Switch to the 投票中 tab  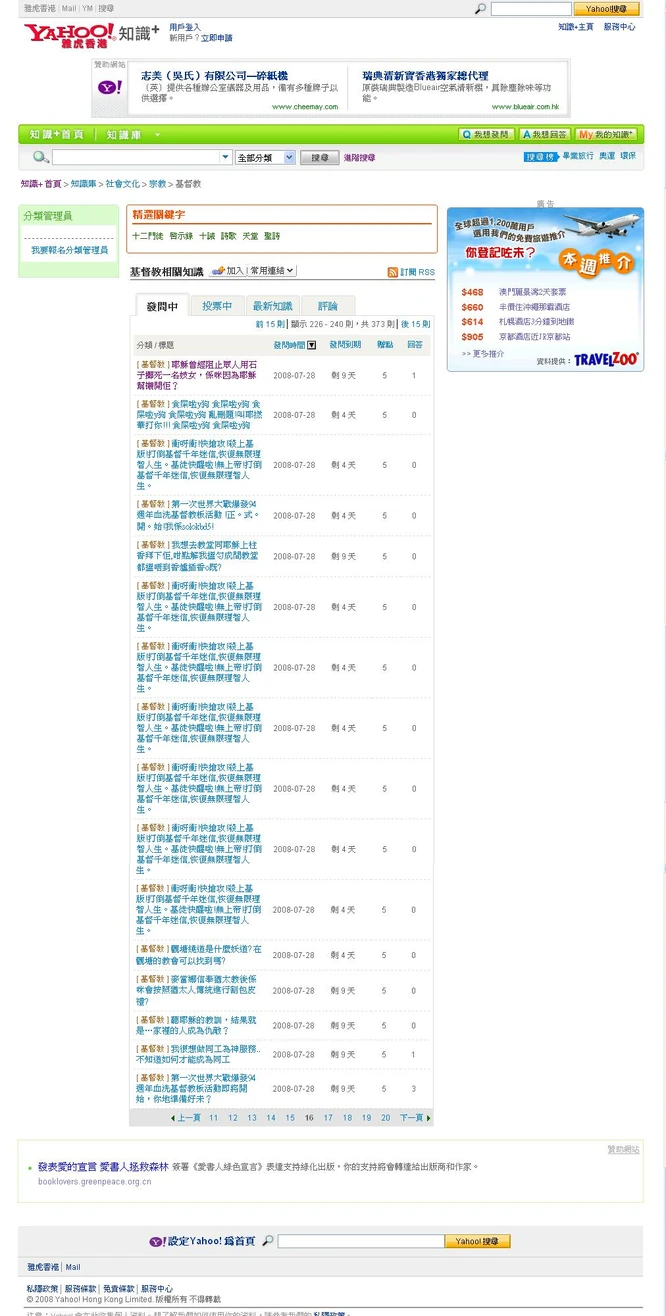217,306
